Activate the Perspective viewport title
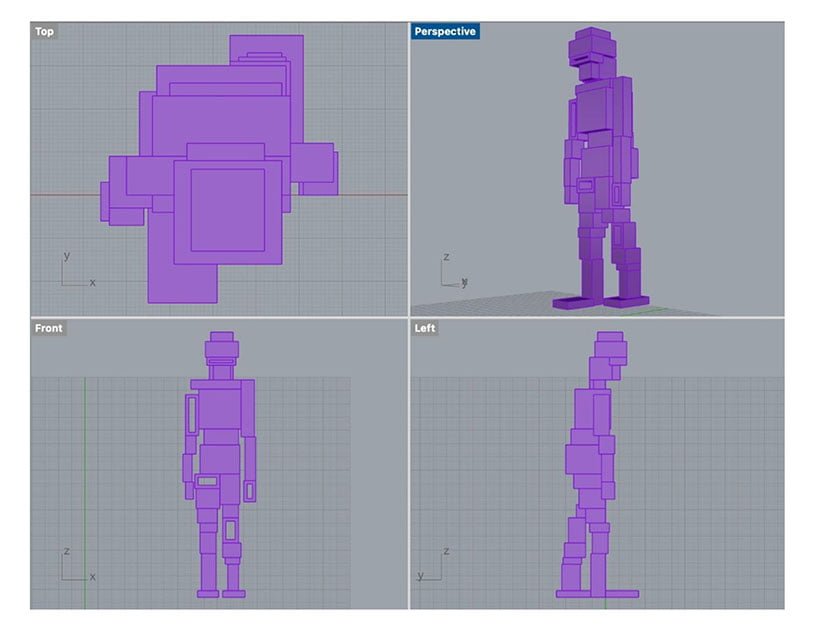 pyautogui.click(x=445, y=32)
